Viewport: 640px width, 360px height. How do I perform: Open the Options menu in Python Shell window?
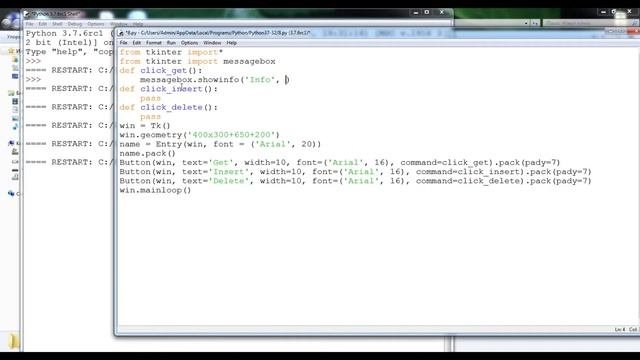(x=96, y=24)
